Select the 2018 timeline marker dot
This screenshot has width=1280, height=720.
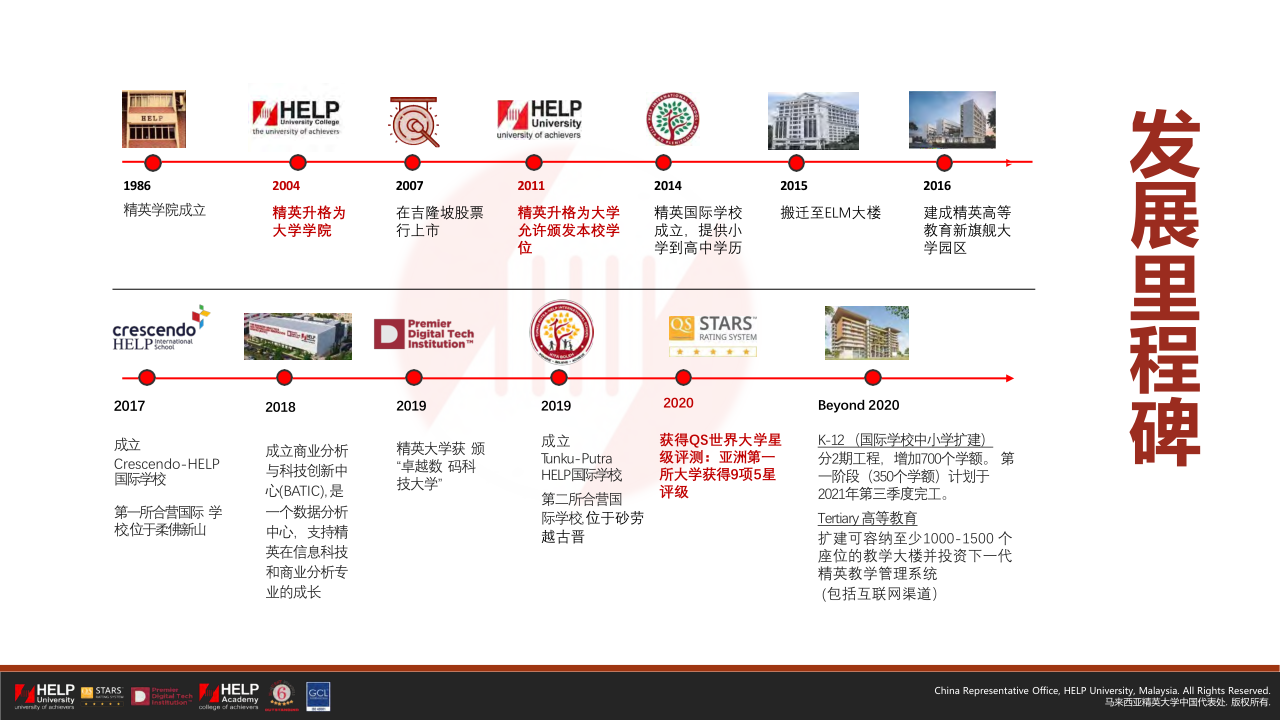(x=284, y=378)
